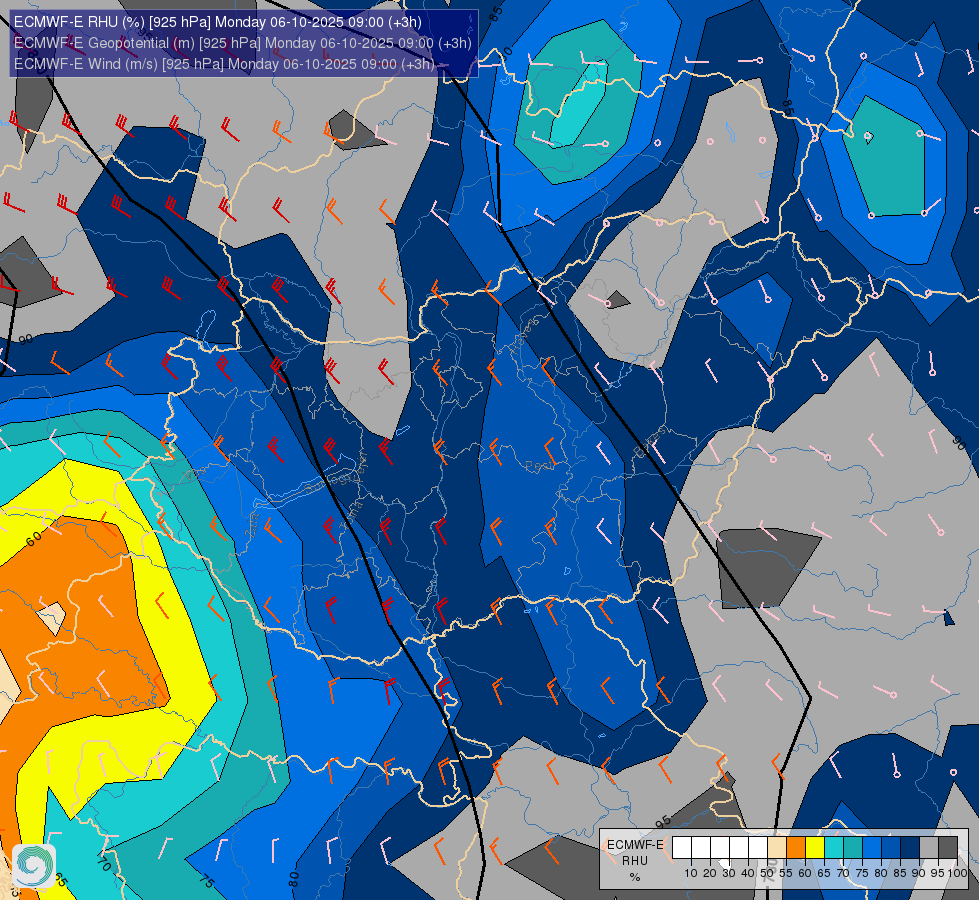Pick the medium blue 80-85 legend swatch
The width and height of the screenshot is (979, 900).
(x=891, y=847)
